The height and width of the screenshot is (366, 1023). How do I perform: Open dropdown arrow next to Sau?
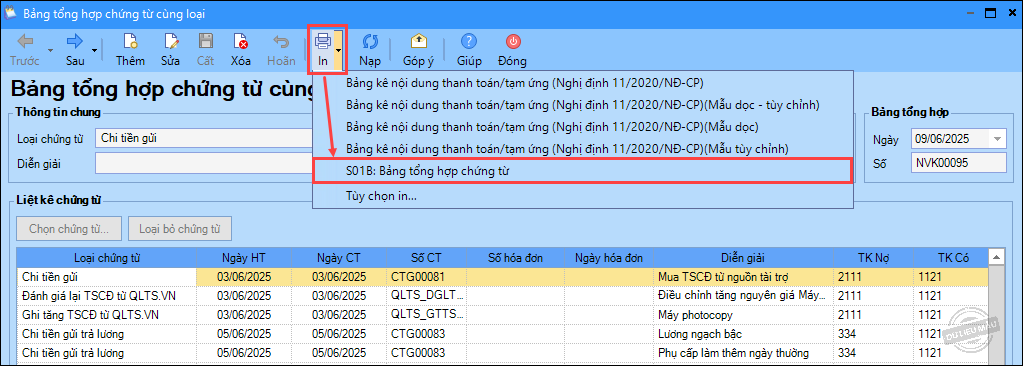[x=95, y=50]
